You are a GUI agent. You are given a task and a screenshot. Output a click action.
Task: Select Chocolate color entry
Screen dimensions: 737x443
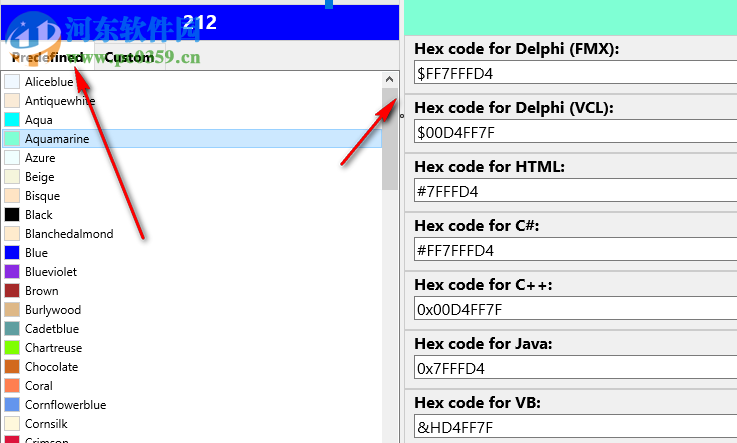[x=192, y=366]
